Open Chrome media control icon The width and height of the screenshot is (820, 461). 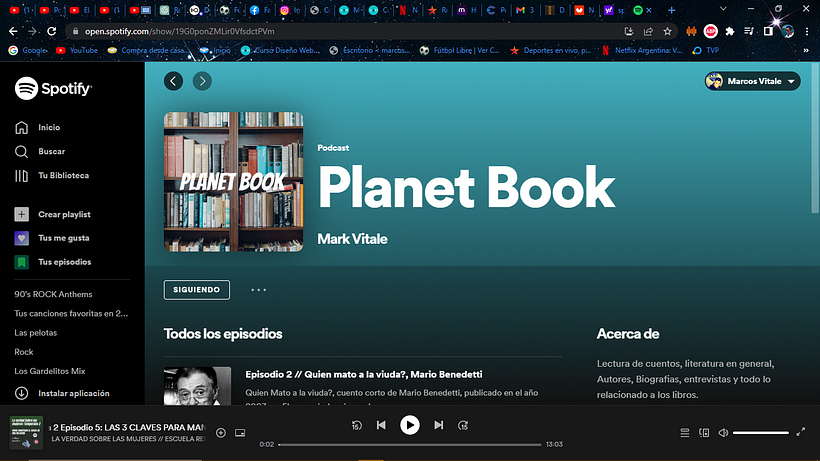(749, 31)
